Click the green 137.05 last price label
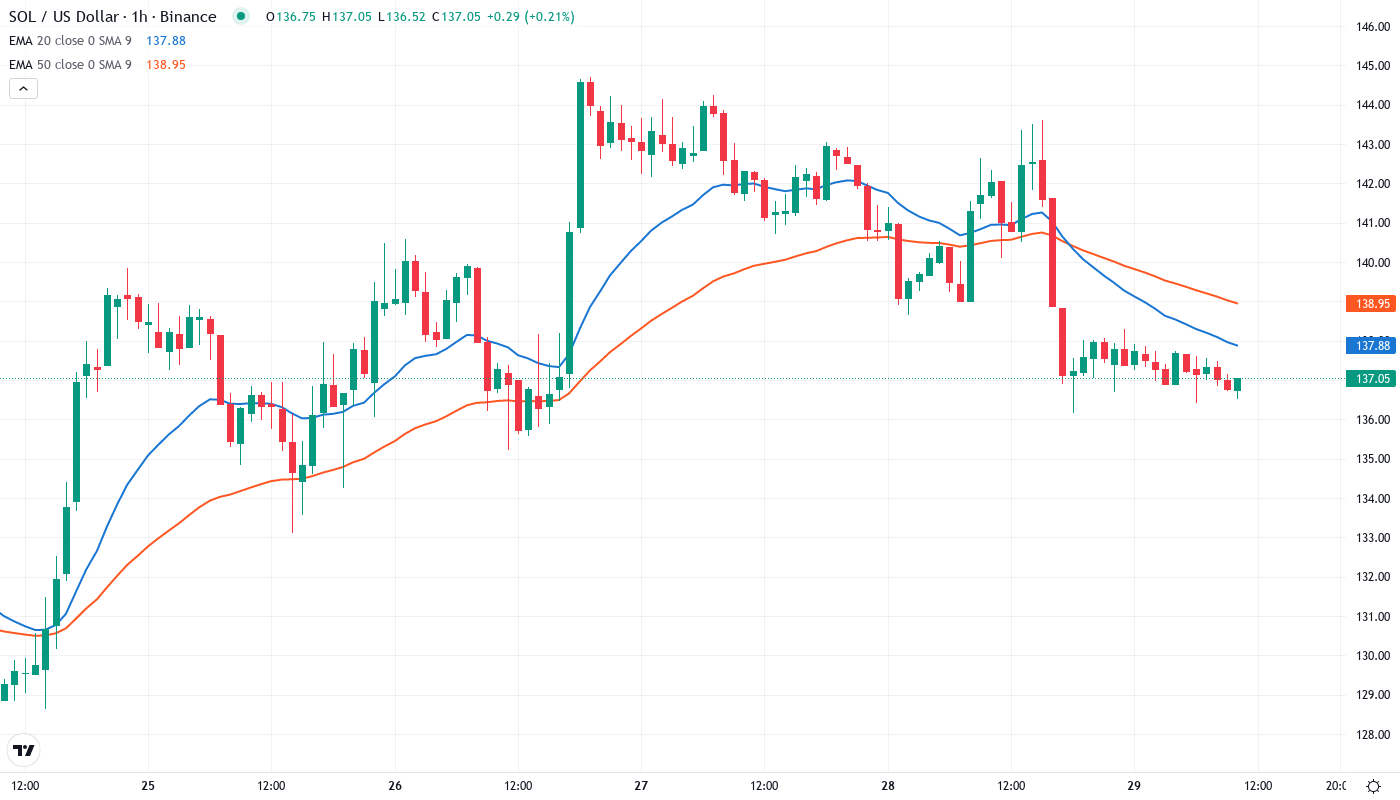The height and width of the screenshot is (800, 1400). point(1369,378)
